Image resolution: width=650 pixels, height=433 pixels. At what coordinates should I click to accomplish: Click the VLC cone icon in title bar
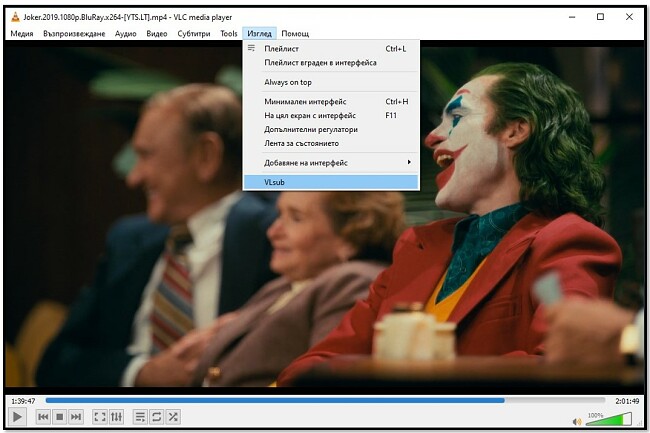click(x=15, y=17)
